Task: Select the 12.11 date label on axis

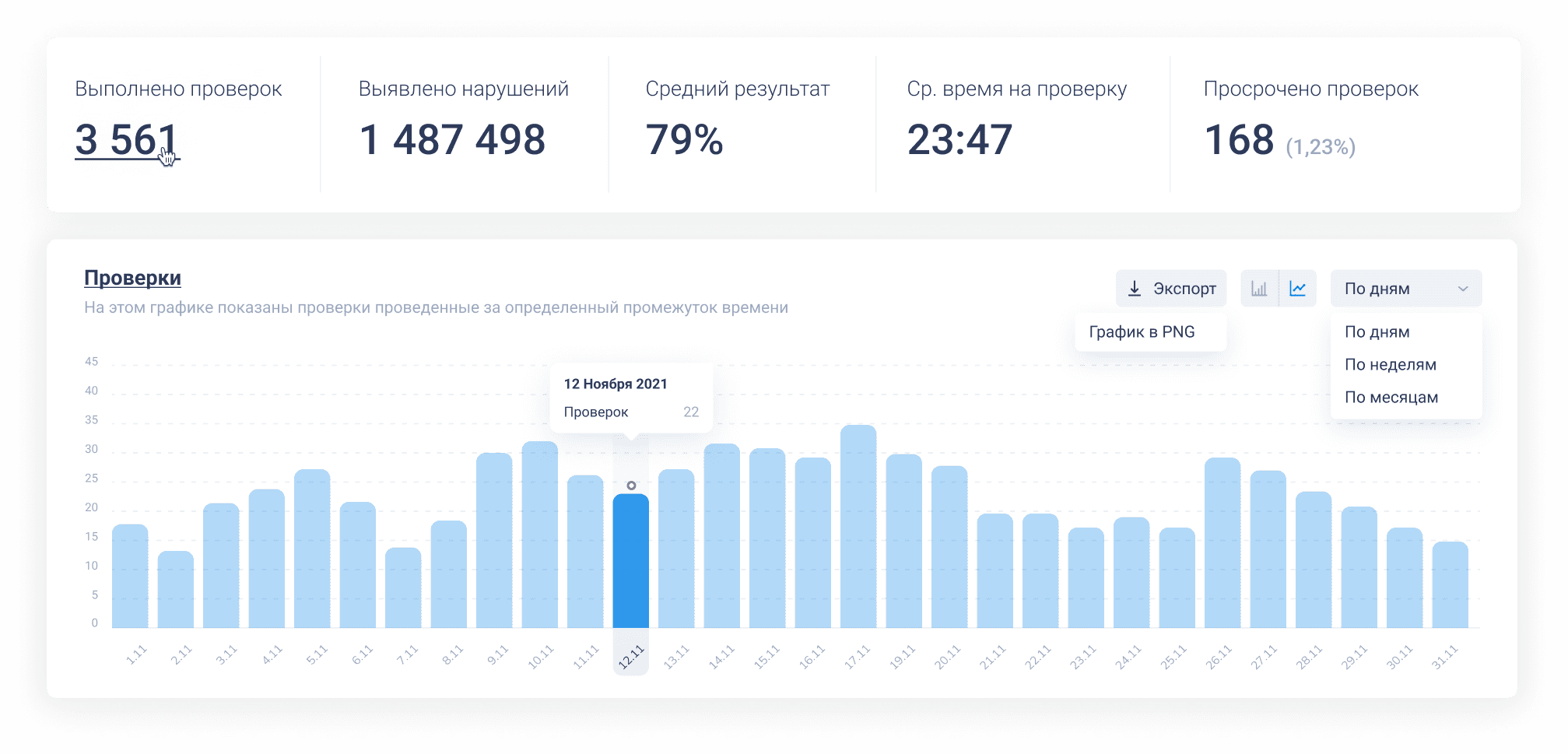Action: click(630, 658)
